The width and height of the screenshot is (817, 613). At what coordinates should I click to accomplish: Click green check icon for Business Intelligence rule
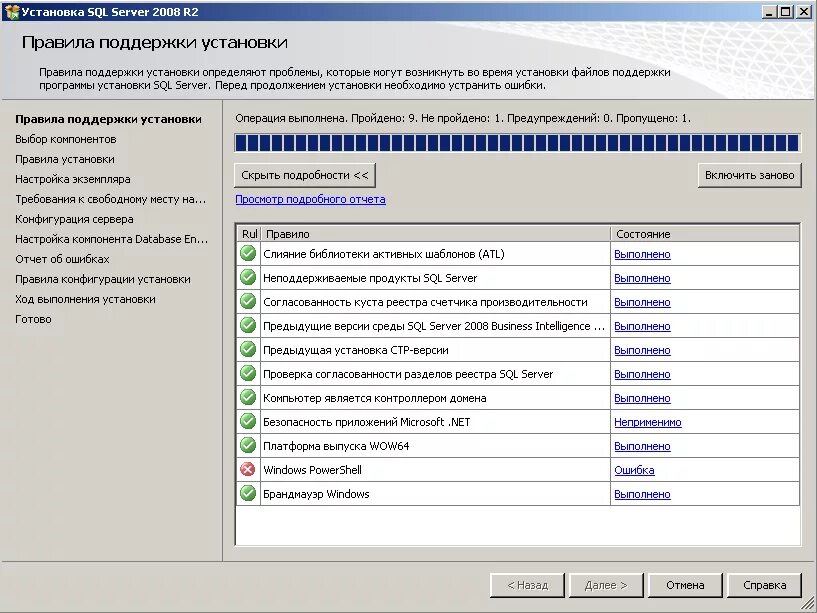(x=248, y=325)
